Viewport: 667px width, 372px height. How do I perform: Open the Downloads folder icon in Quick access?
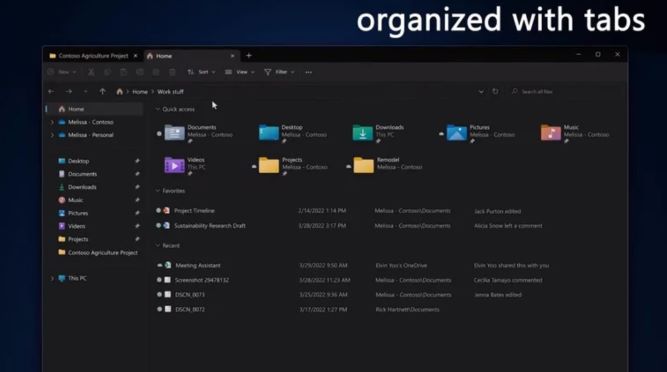pyautogui.click(x=363, y=133)
